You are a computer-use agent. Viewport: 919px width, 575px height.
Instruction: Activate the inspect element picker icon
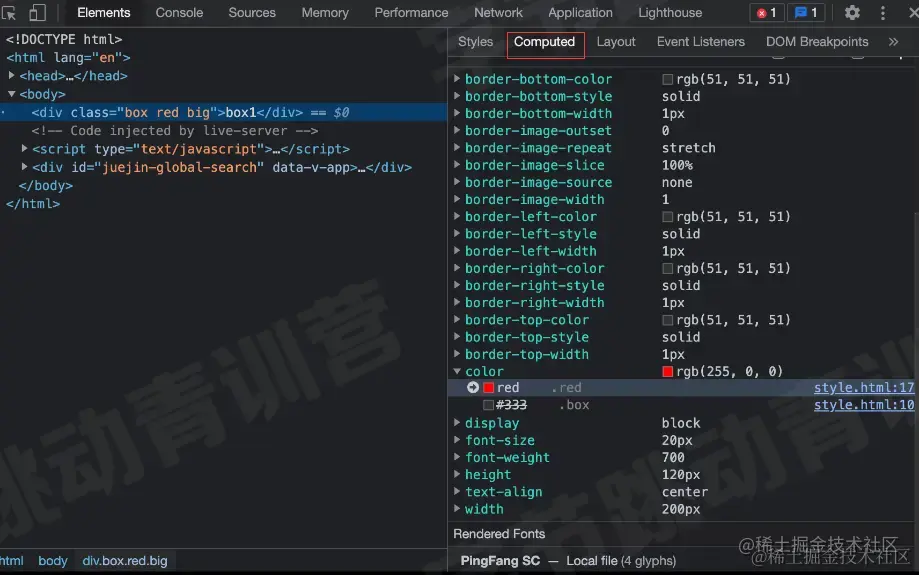(8, 12)
